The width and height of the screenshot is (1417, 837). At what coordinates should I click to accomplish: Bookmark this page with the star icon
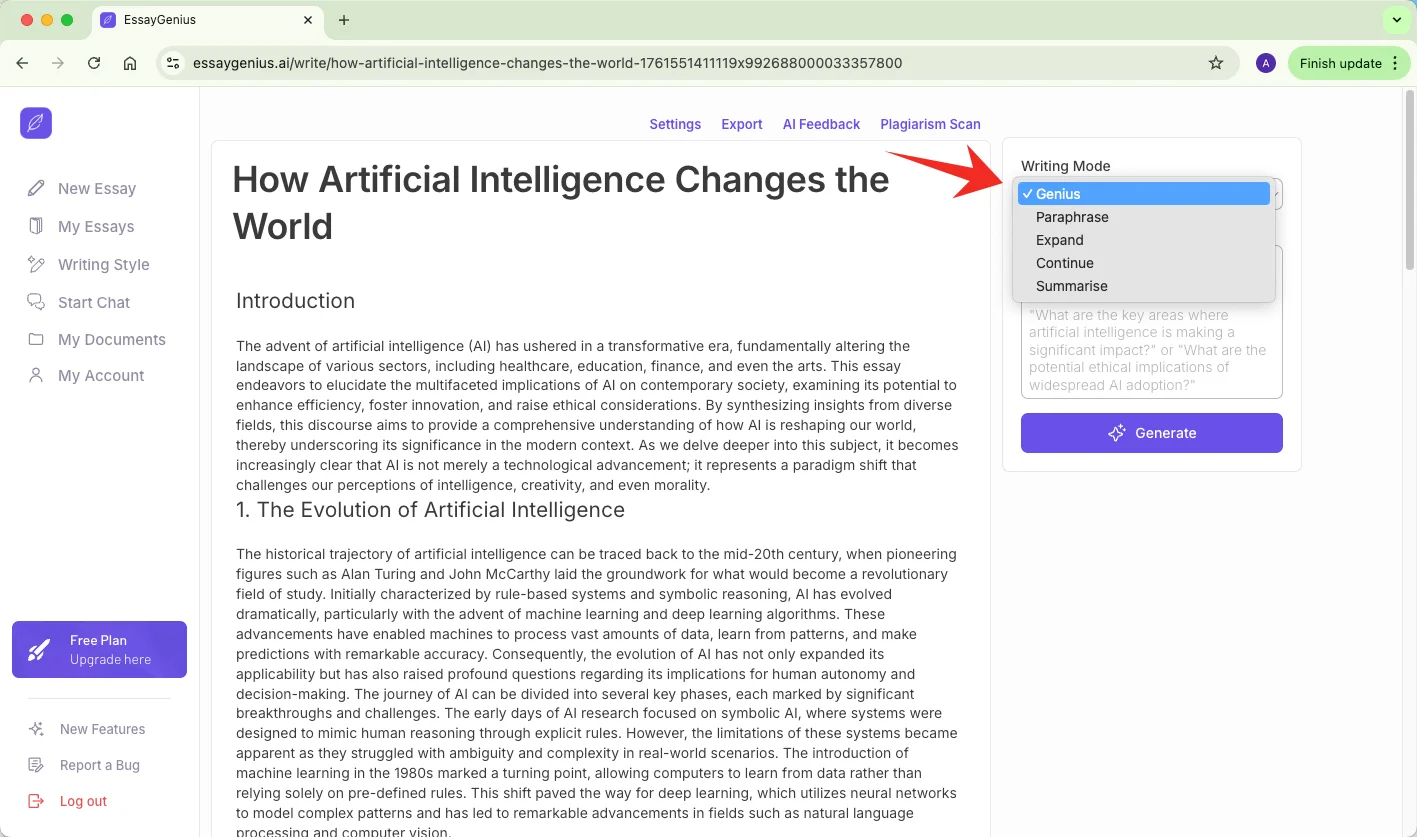(x=1216, y=63)
